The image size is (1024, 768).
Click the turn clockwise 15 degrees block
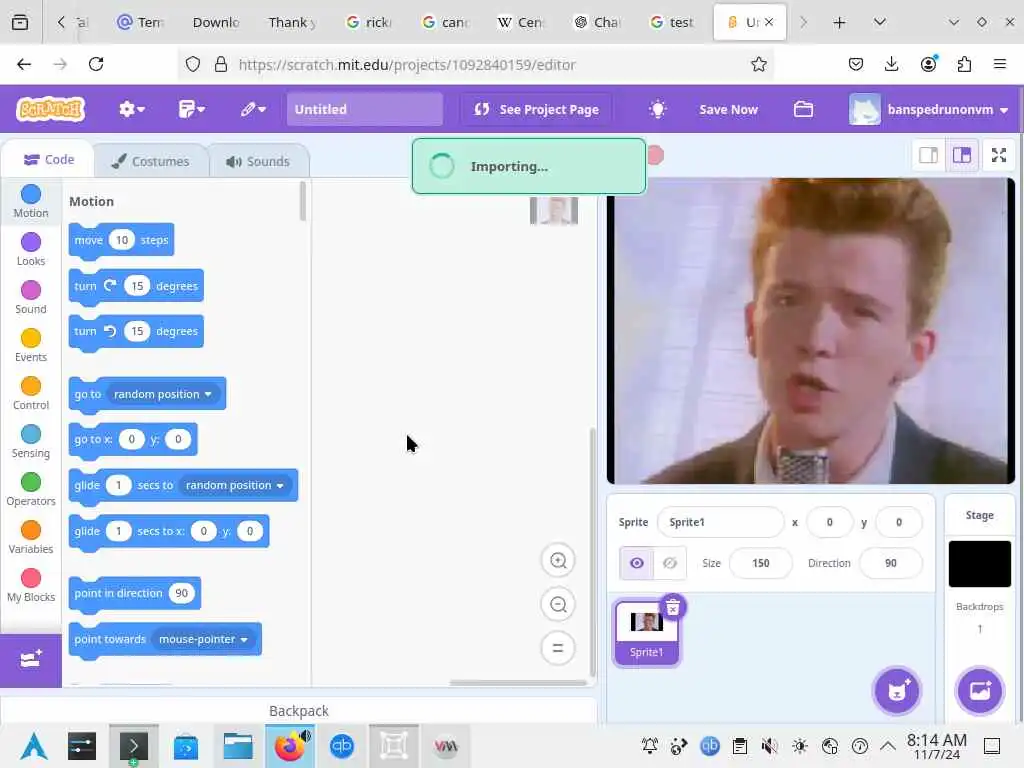coord(136,286)
